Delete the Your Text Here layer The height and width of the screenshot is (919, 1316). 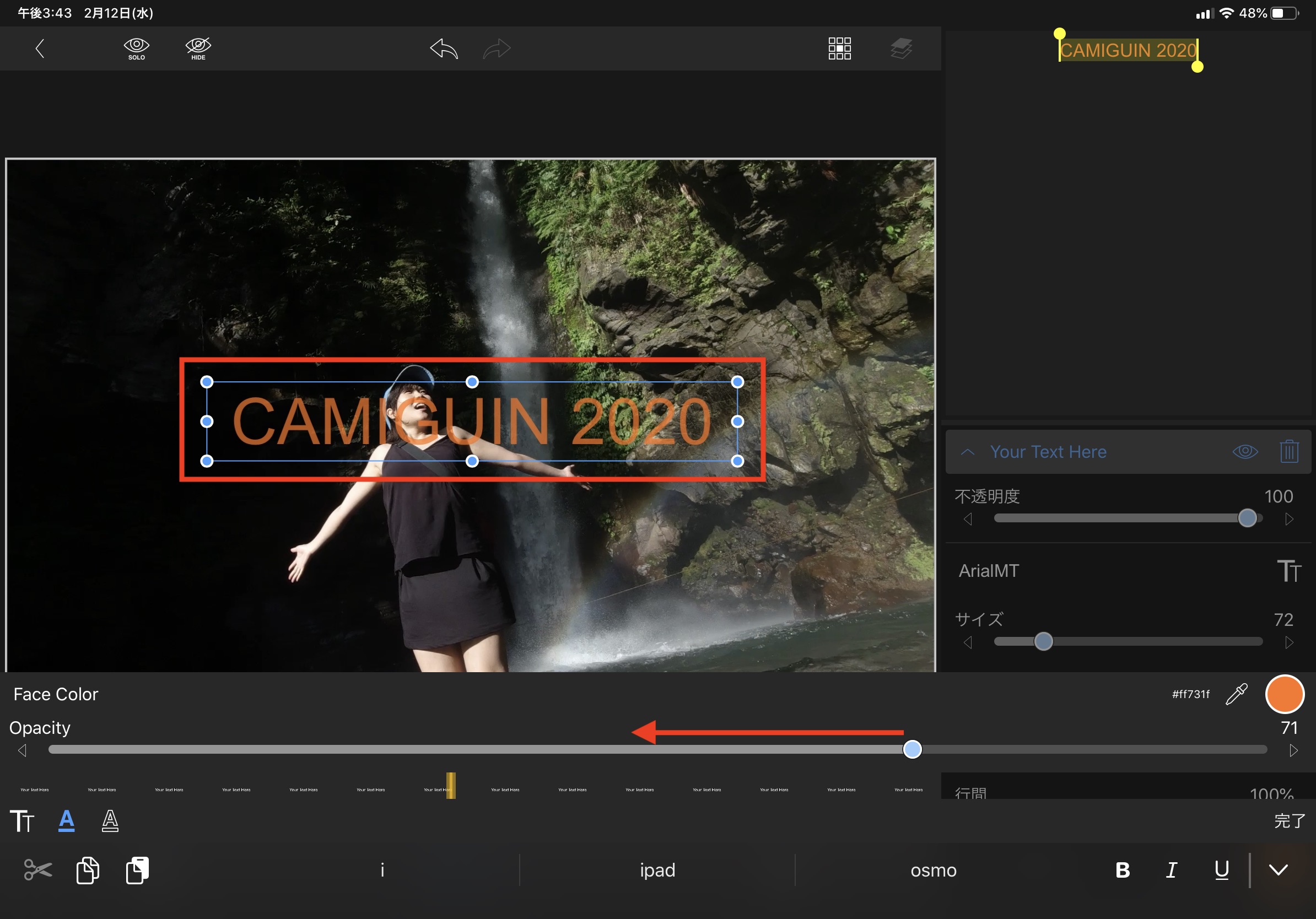click(x=1288, y=451)
